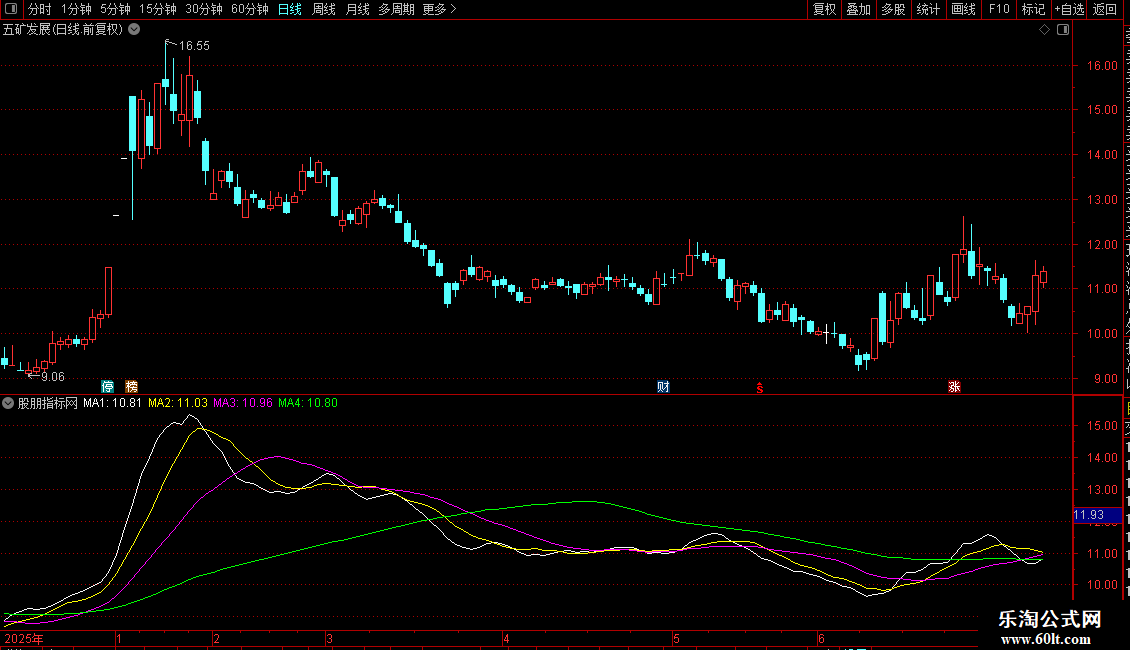
Task: Expand the 更多 periods menu
Action: click(440, 9)
